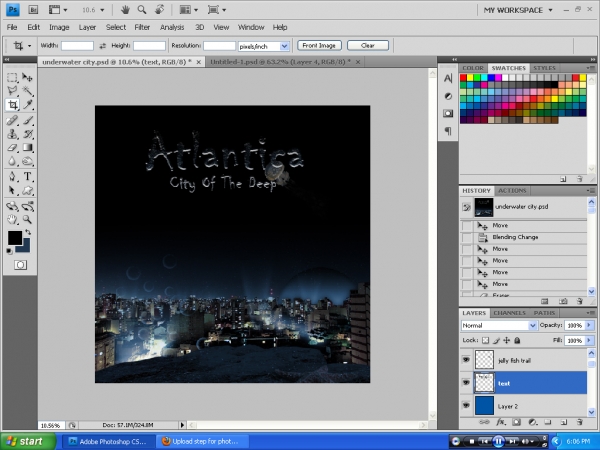The width and height of the screenshot is (600, 450).
Task: Open the Windows start menu
Action: coord(28,441)
